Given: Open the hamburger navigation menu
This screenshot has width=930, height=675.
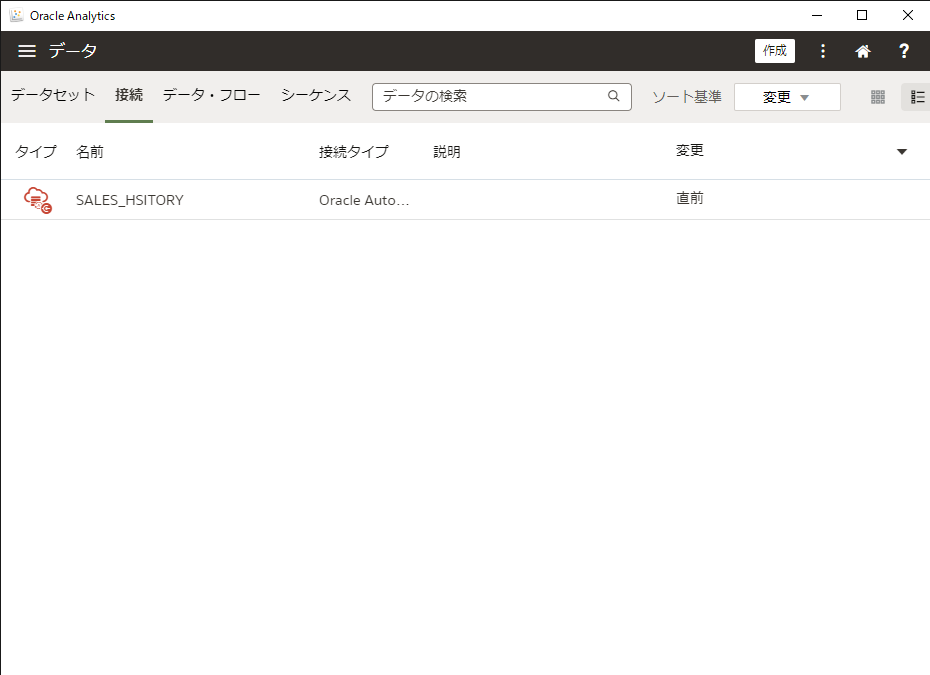Looking at the screenshot, I should tap(27, 51).
